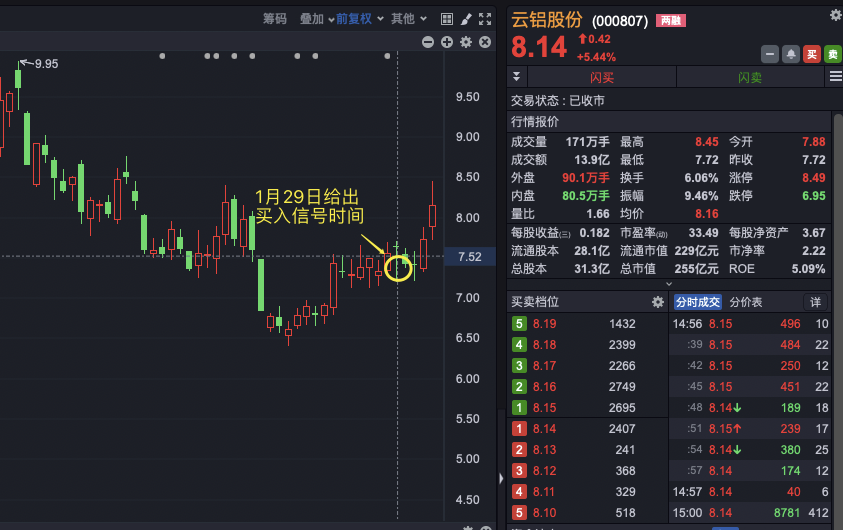Open settings gear at top right of quote panel
The image size is (843, 530).
(835, 15)
